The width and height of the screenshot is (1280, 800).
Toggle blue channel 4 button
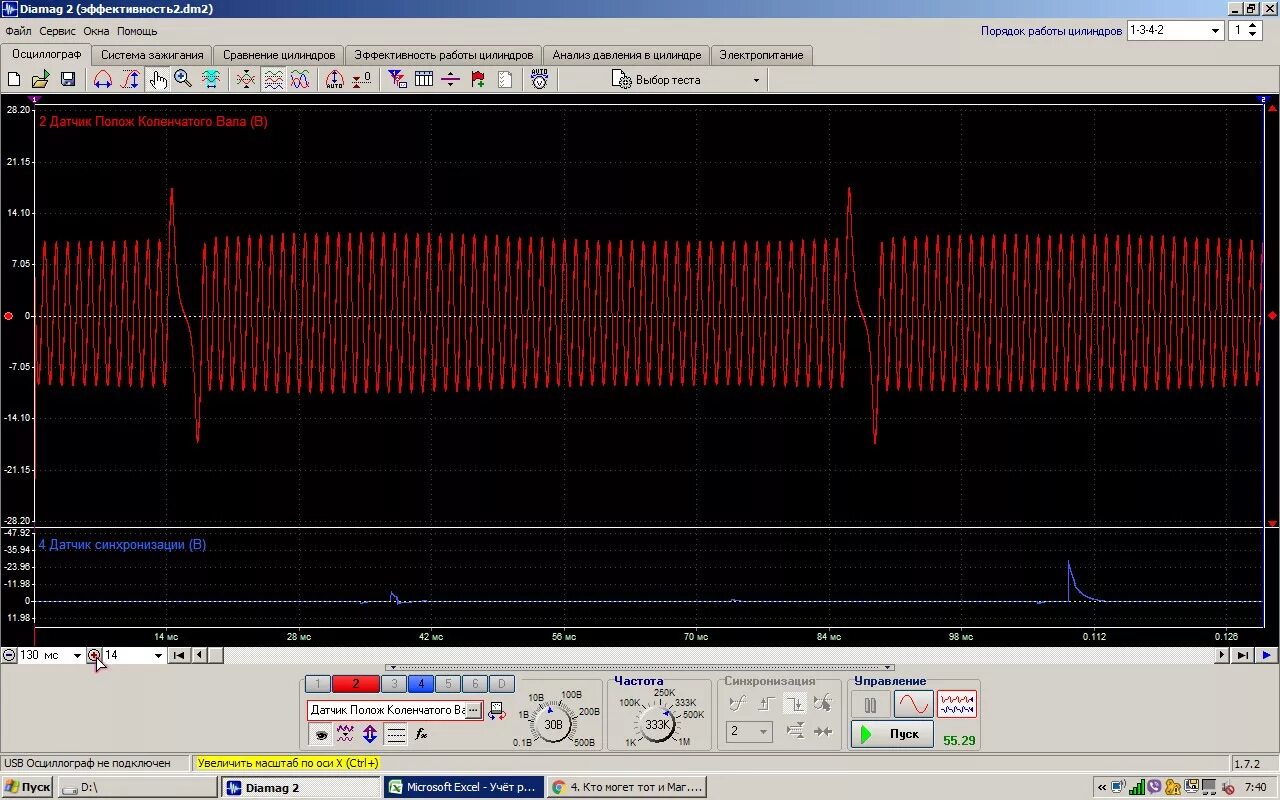point(420,684)
